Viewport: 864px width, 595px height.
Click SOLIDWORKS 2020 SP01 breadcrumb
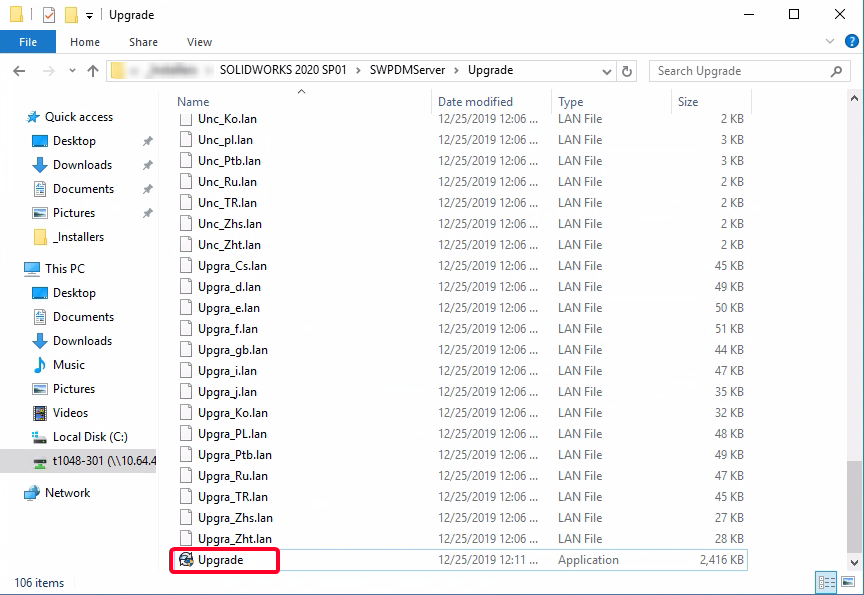[283, 71]
